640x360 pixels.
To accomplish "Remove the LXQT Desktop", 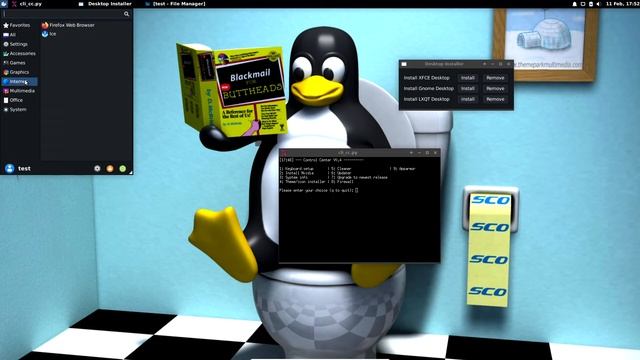I will click(495, 99).
